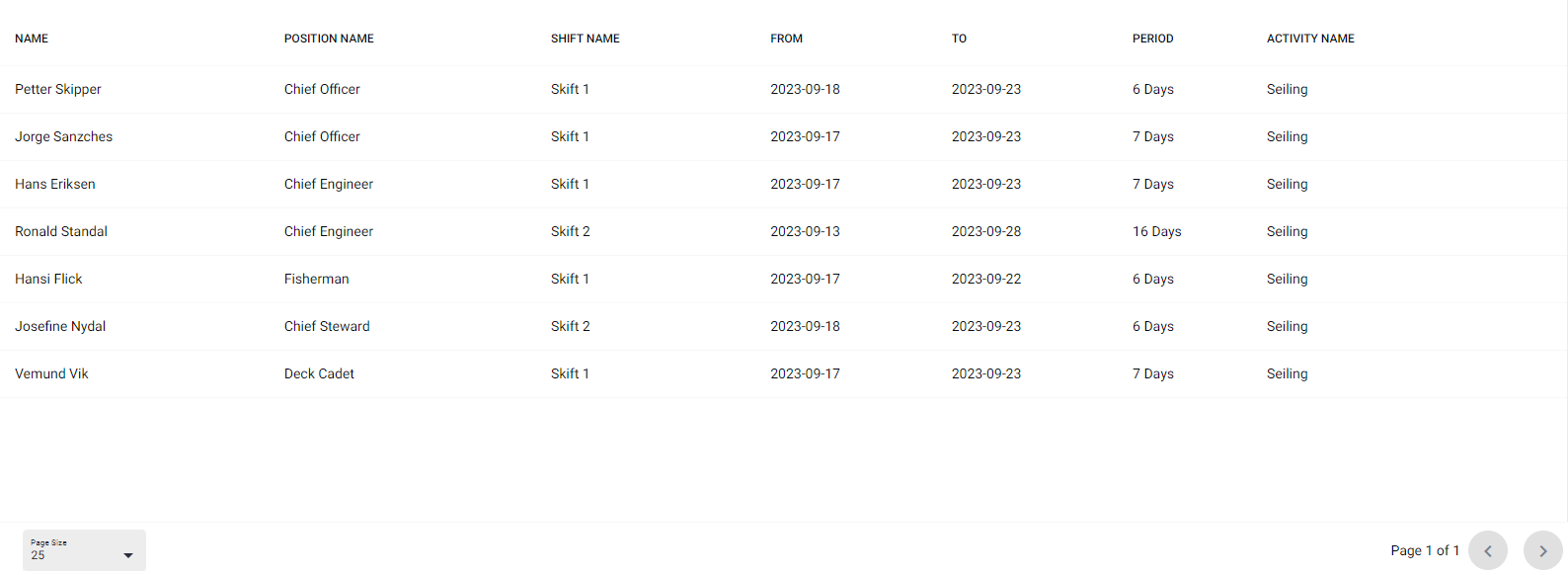1568x575 pixels.
Task: Open the Page Size dropdown
Action: (x=84, y=550)
